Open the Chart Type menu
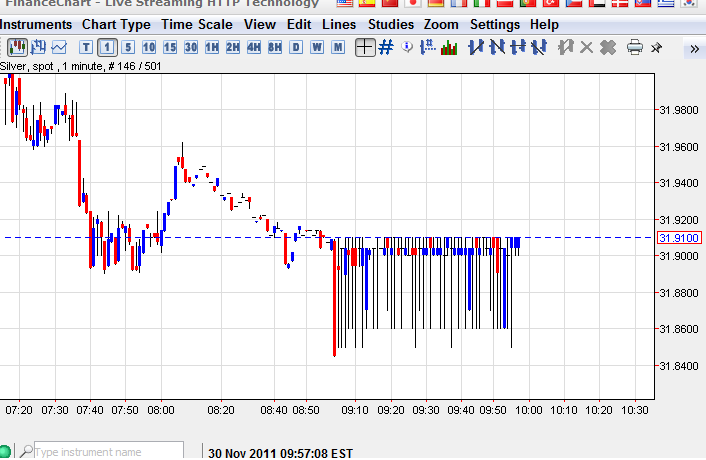The width and height of the screenshot is (706, 460). [x=116, y=24]
